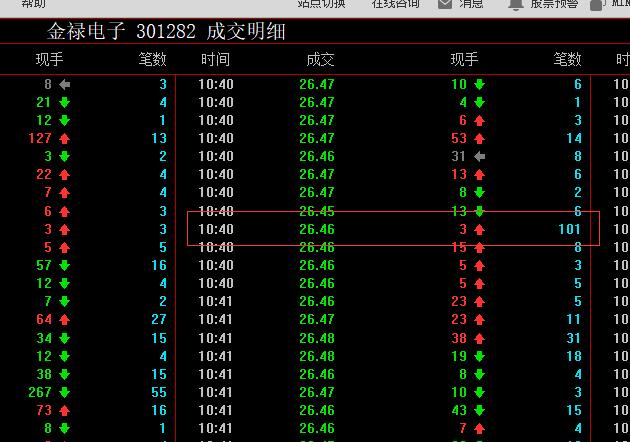The image size is (630, 442).
Task: Click the gray arrow beside volume 31
Action: point(479,156)
